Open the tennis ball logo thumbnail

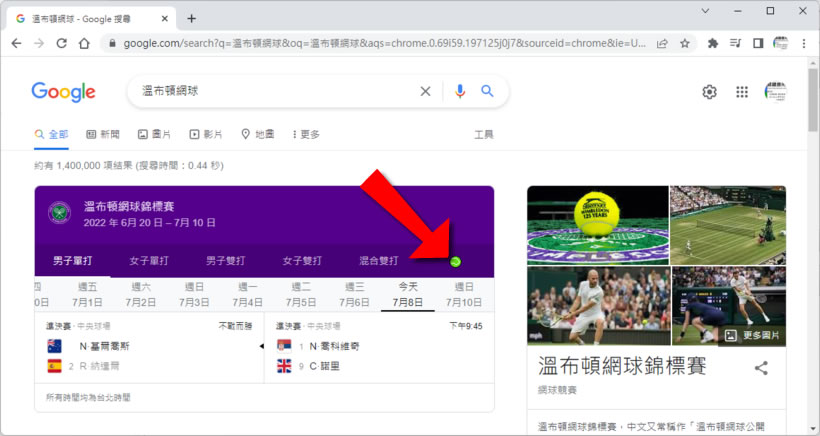(x=598, y=225)
